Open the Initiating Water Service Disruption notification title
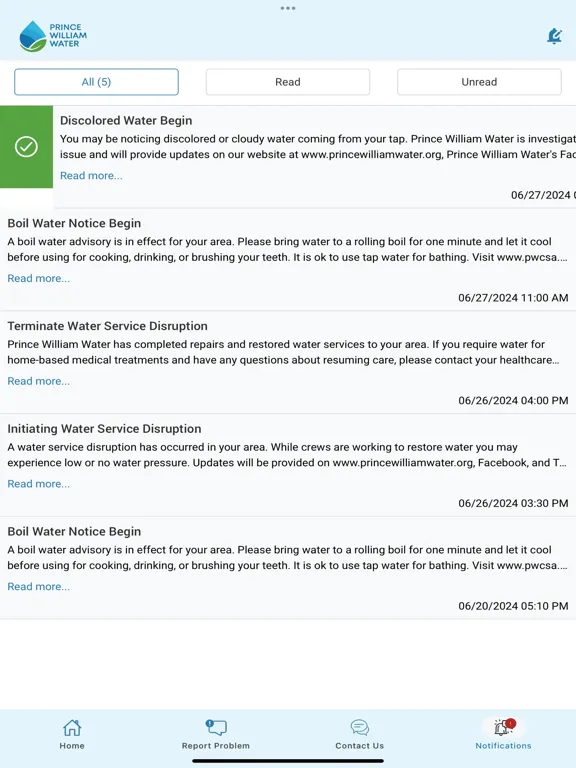The image size is (576, 768). pyautogui.click(x=104, y=429)
